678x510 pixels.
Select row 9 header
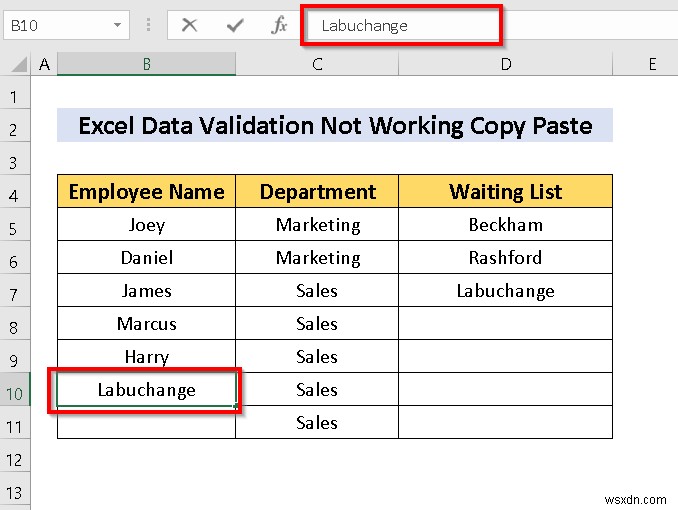point(15,356)
